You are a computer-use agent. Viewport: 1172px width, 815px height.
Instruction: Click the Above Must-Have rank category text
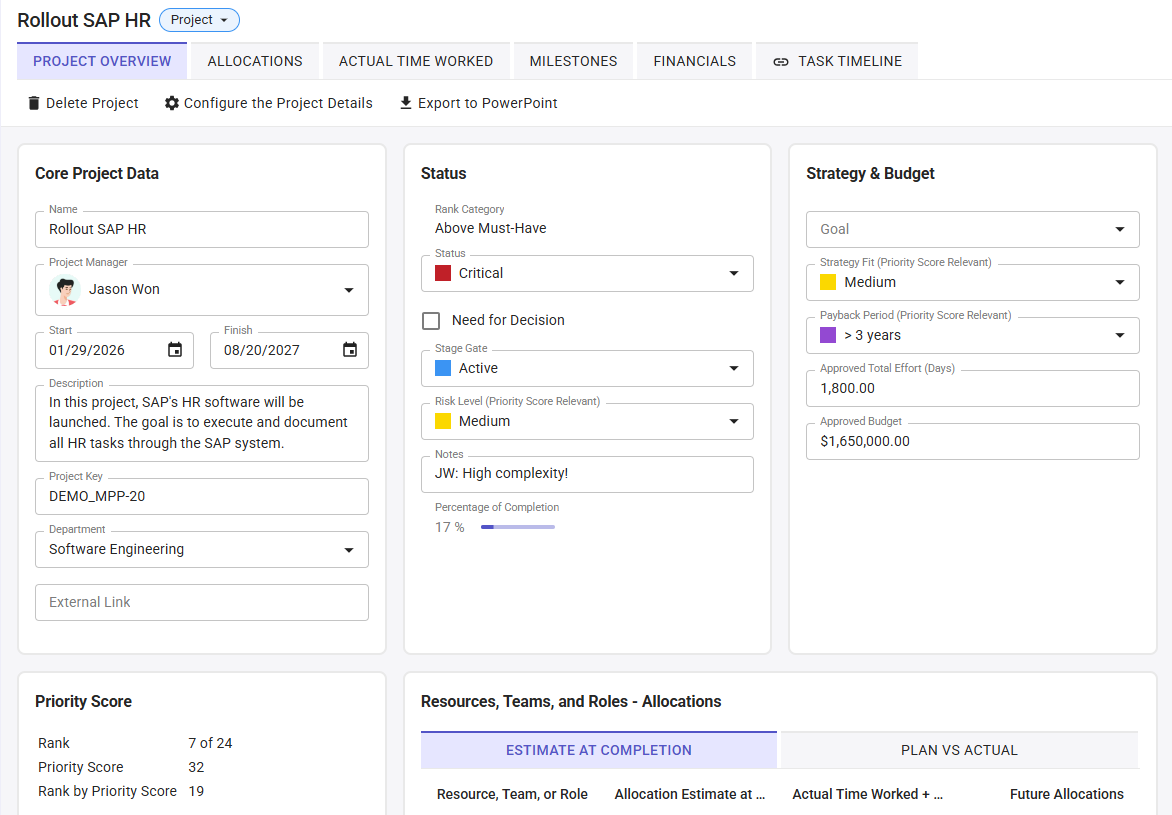[490, 229]
